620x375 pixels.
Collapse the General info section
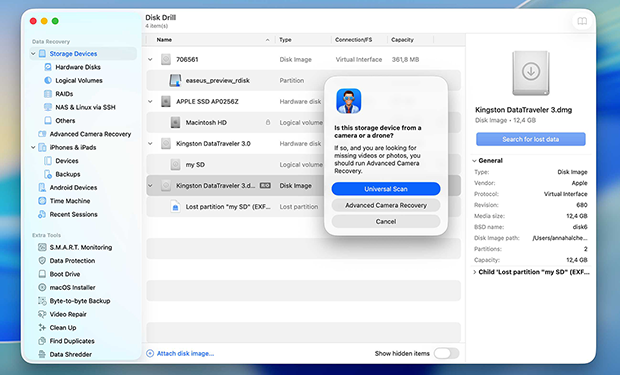click(x=474, y=161)
